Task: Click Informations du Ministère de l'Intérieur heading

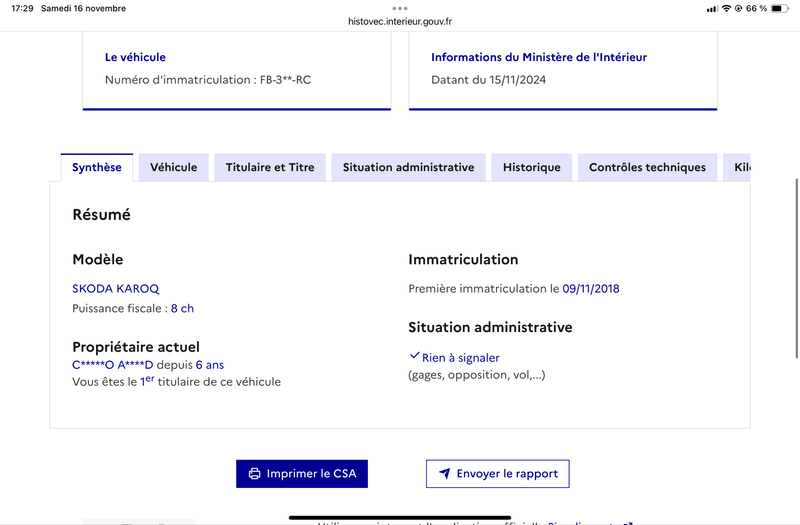Action: click(x=539, y=57)
